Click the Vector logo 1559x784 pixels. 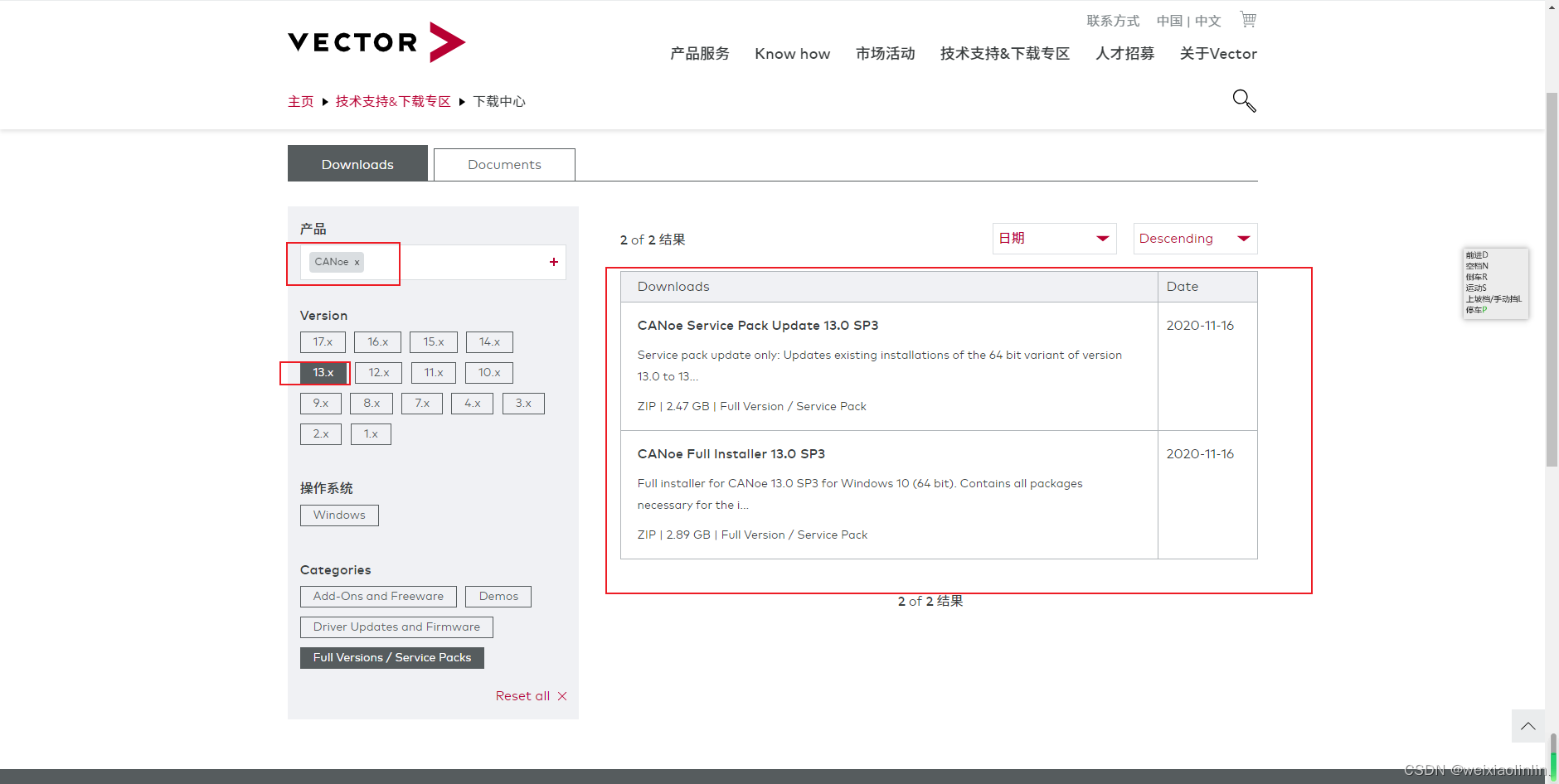[376, 42]
